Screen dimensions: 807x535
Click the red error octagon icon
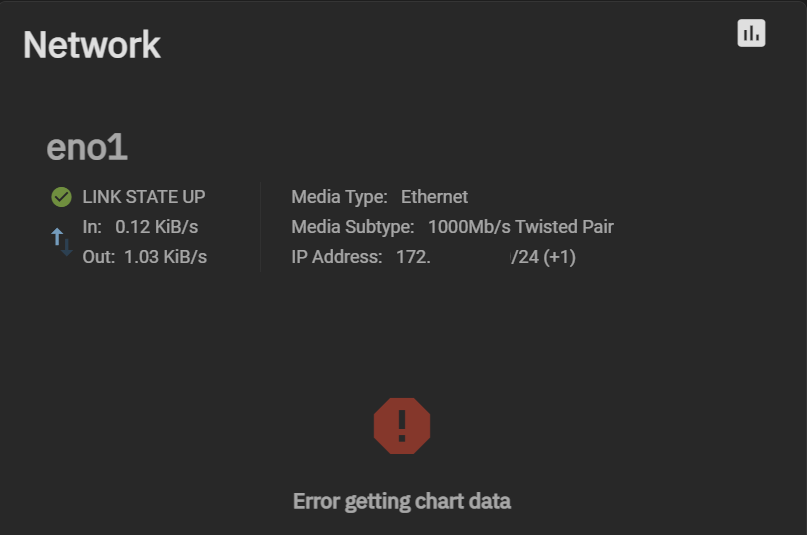click(402, 426)
